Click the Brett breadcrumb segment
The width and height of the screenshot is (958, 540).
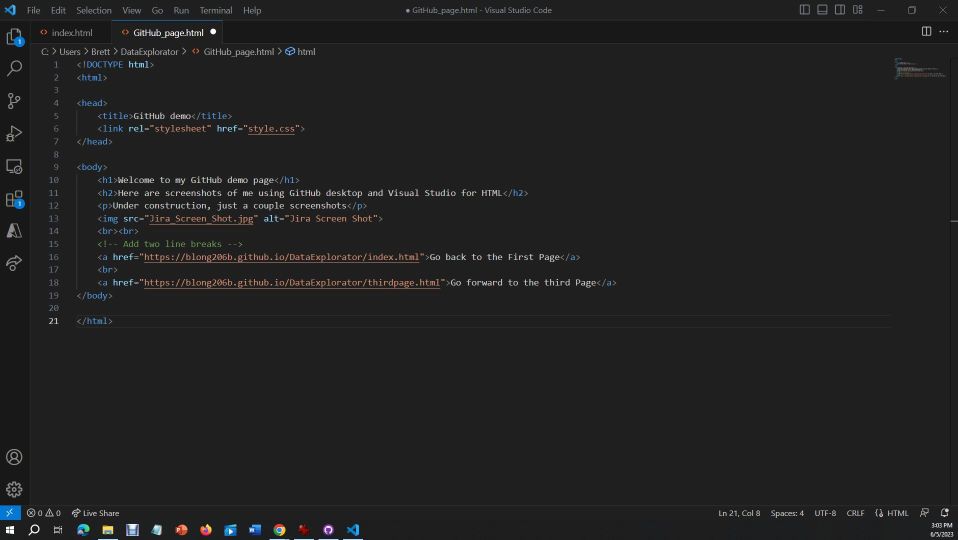click(100, 52)
